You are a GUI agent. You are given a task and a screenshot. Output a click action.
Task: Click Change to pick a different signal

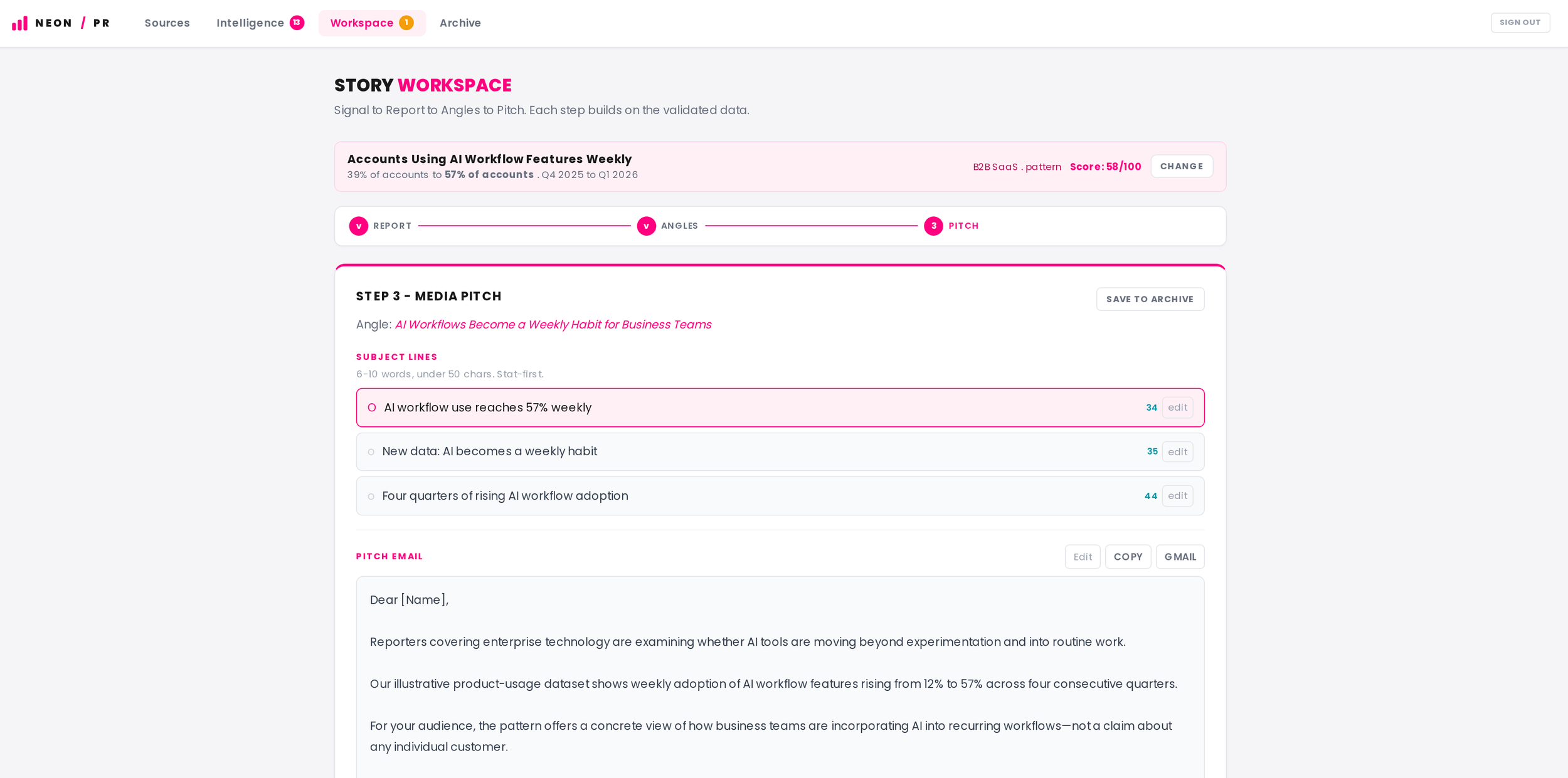click(1181, 166)
